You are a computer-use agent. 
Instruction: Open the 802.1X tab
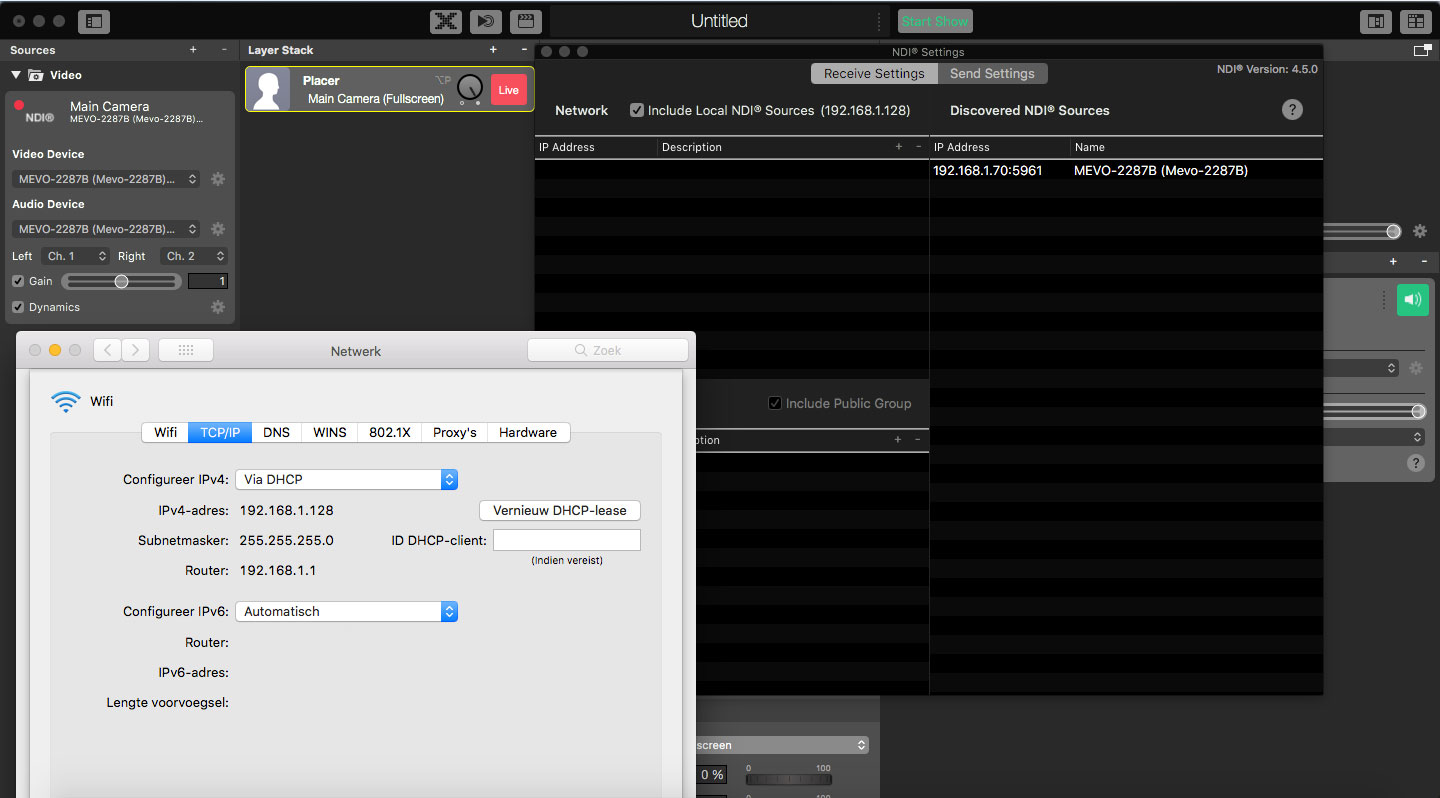point(390,432)
